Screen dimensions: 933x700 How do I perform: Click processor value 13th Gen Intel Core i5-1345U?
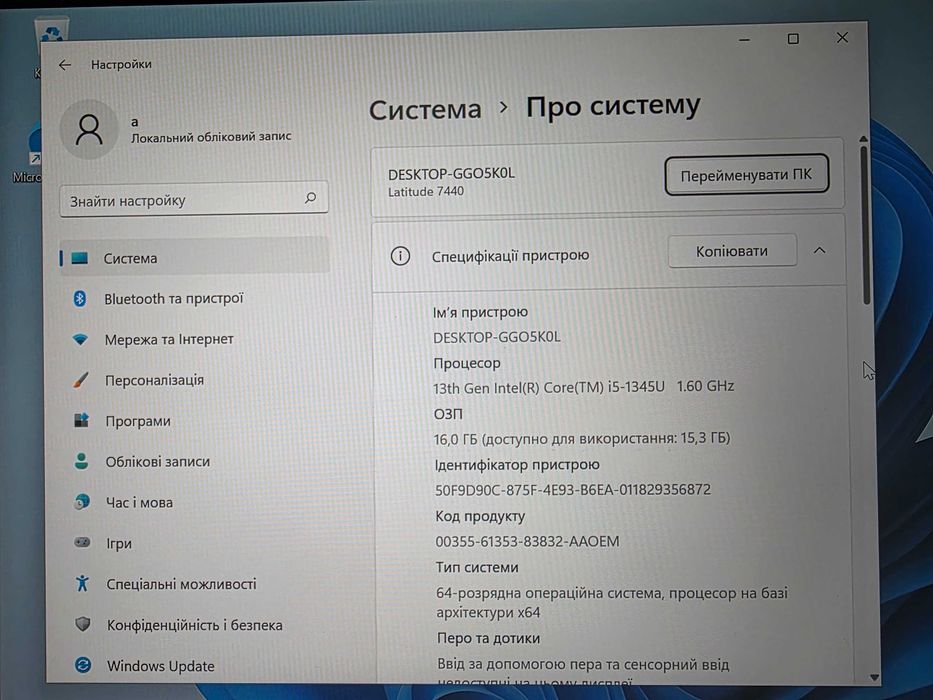583,387
